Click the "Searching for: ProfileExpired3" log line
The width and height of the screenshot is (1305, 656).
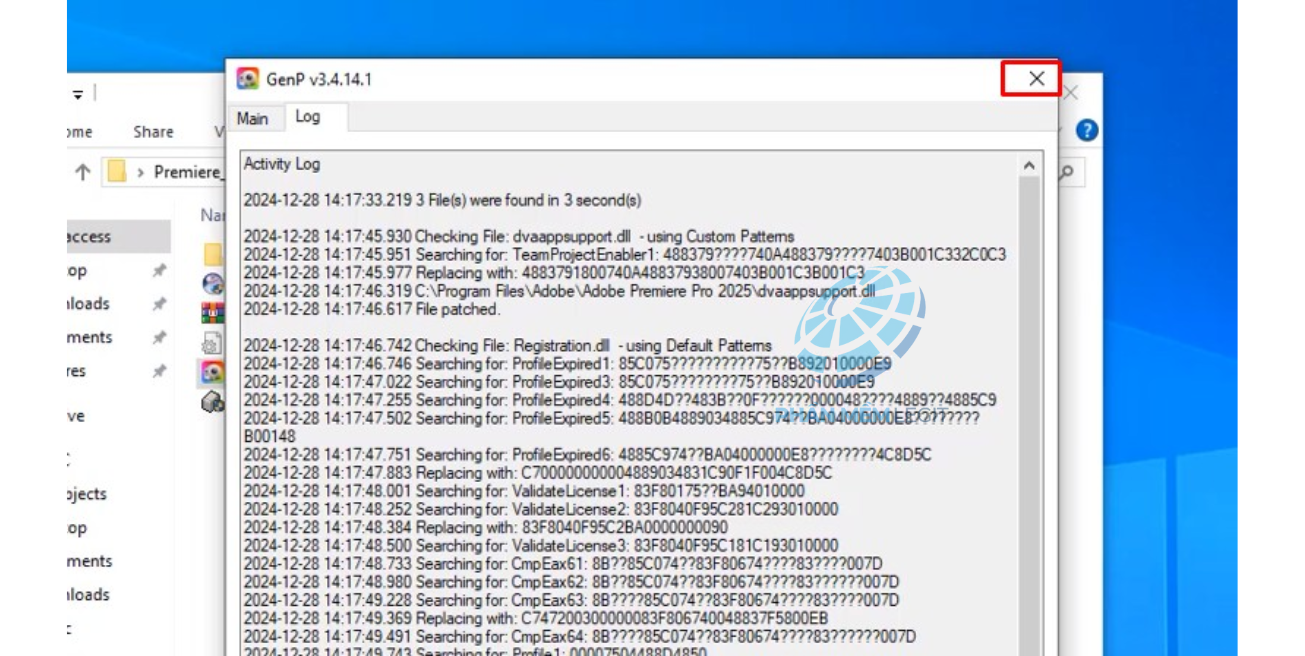point(559,382)
